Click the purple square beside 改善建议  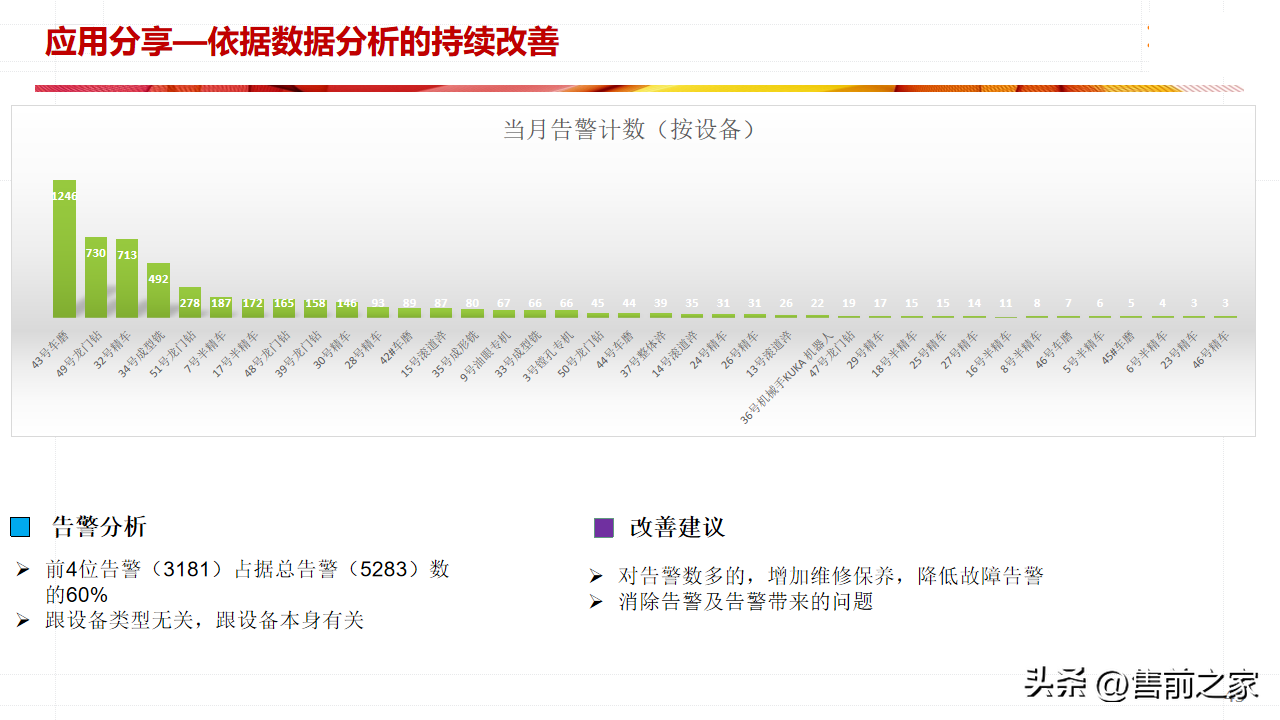(603, 528)
